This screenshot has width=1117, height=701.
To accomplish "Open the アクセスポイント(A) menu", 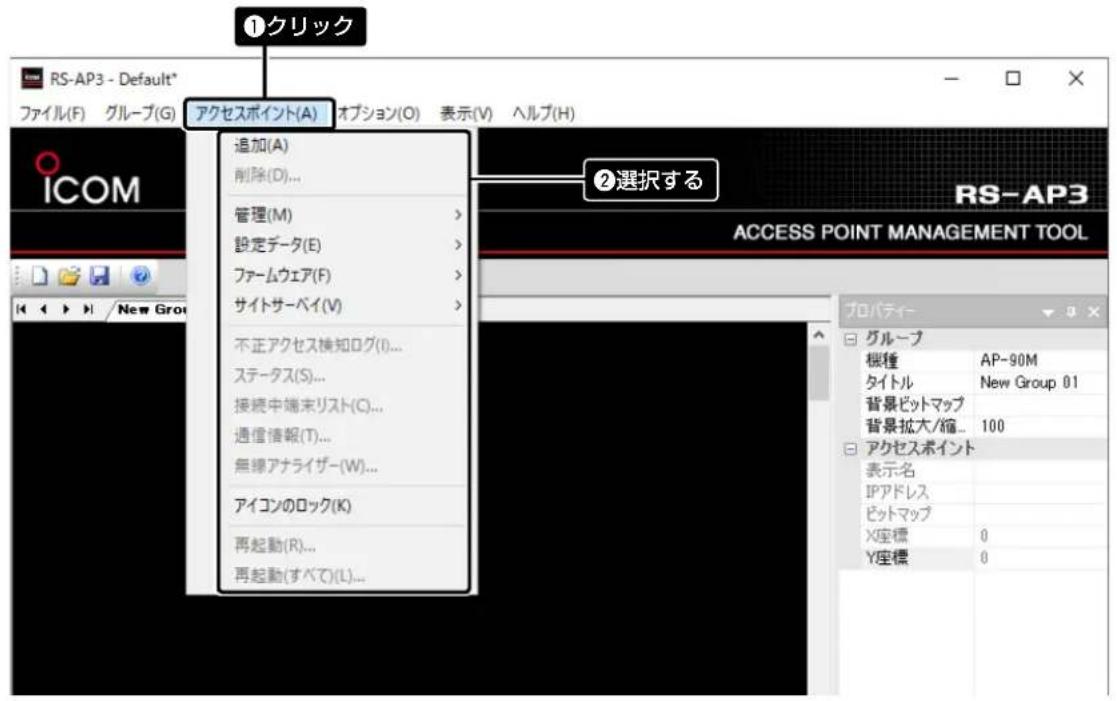I will (257, 113).
